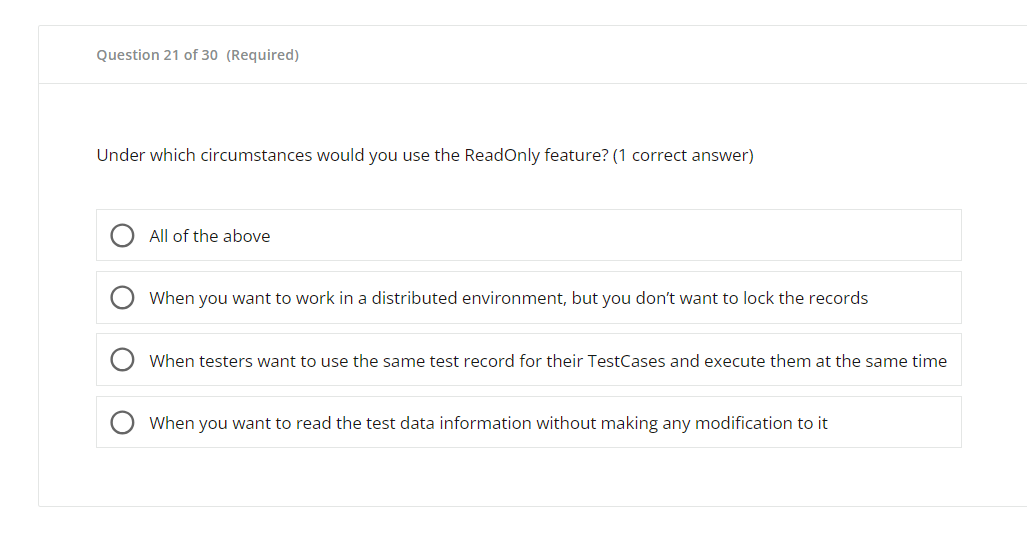Click the "(1 correct answer)" hint
Viewport: 1027px width, 540px height.
click(x=683, y=155)
